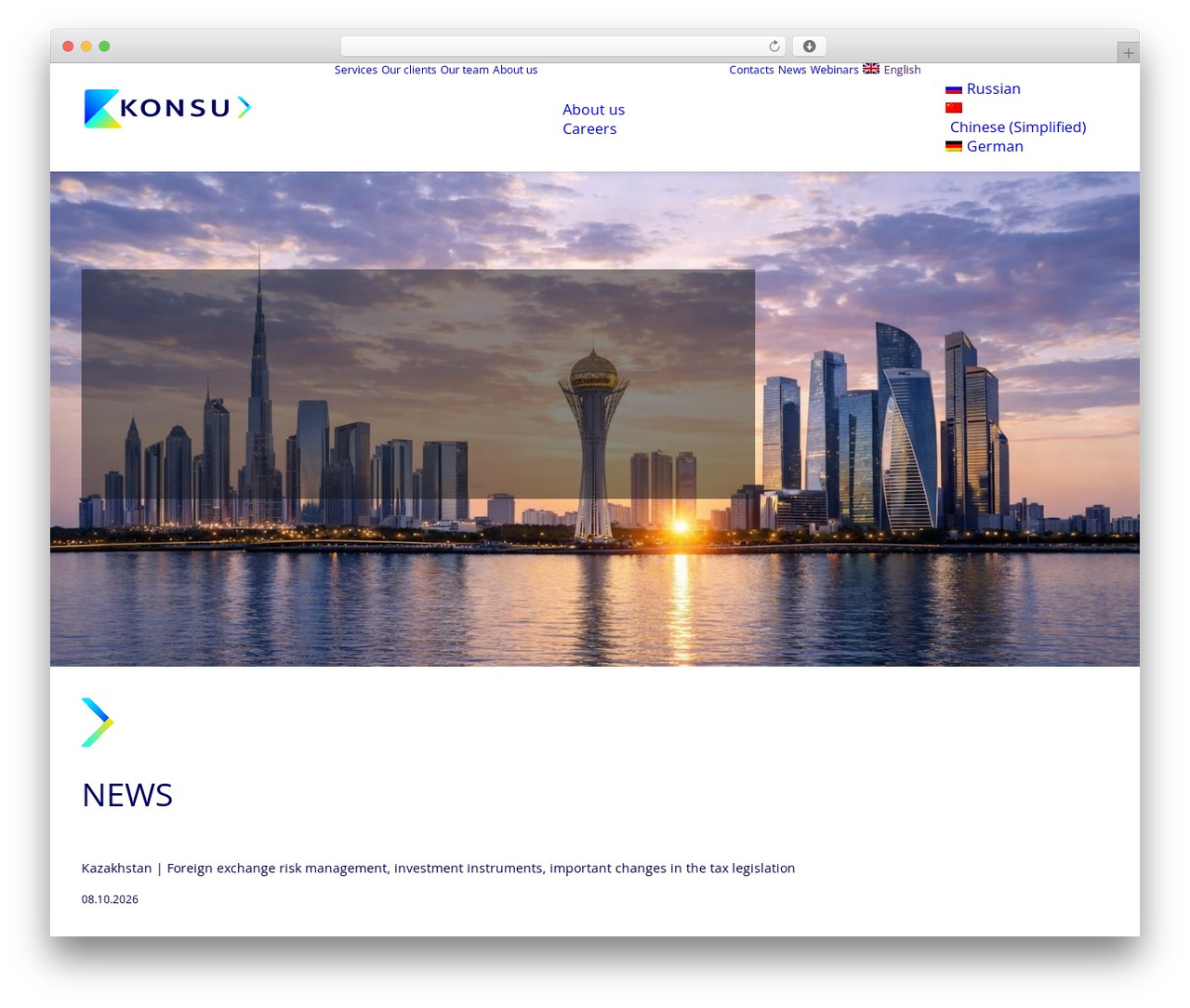Open Services in the top menu
This screenshot has width=1190, height=1008.
click(x=356, y=70)
